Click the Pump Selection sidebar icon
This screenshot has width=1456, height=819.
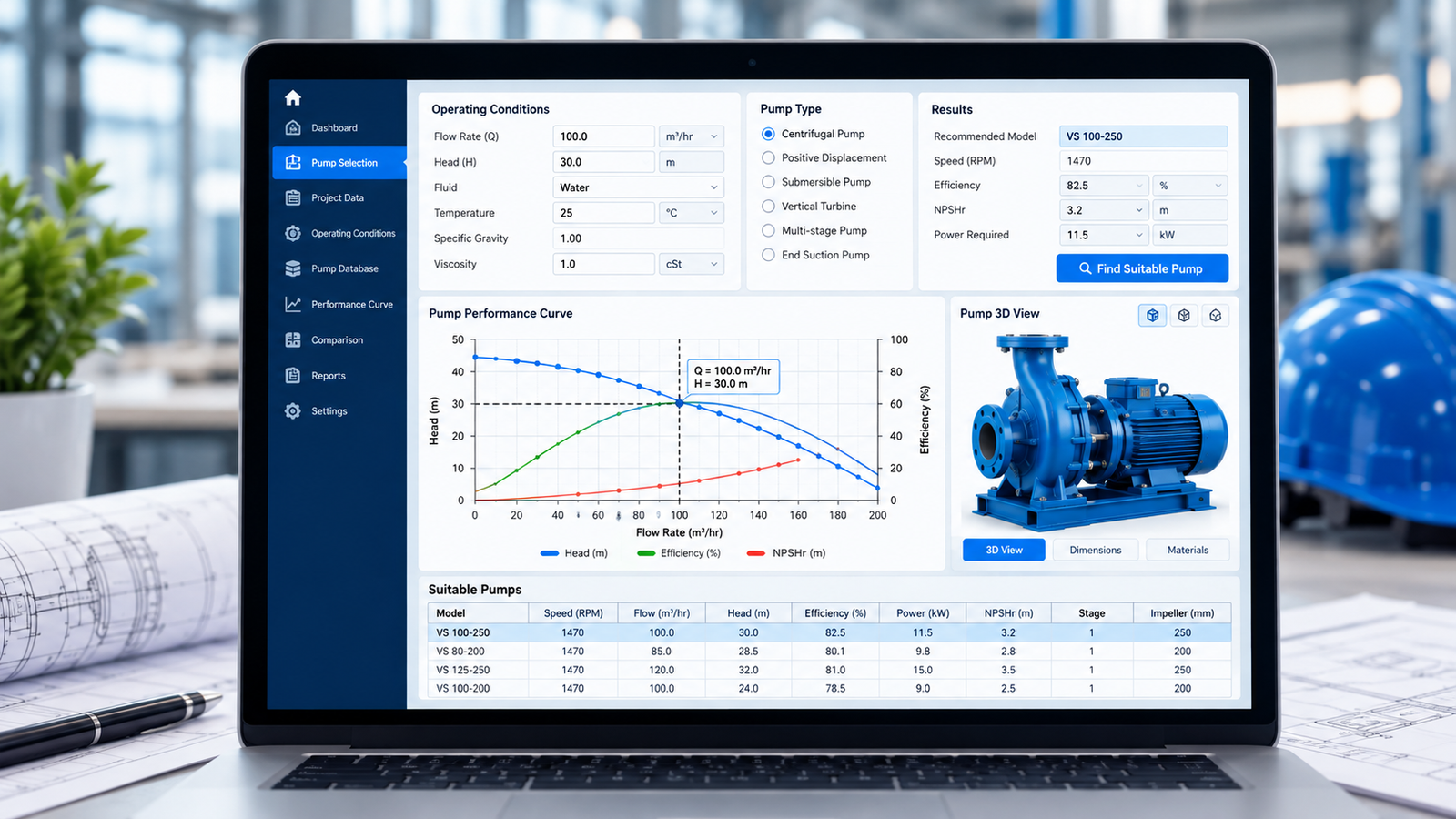[x=293, y=162]
